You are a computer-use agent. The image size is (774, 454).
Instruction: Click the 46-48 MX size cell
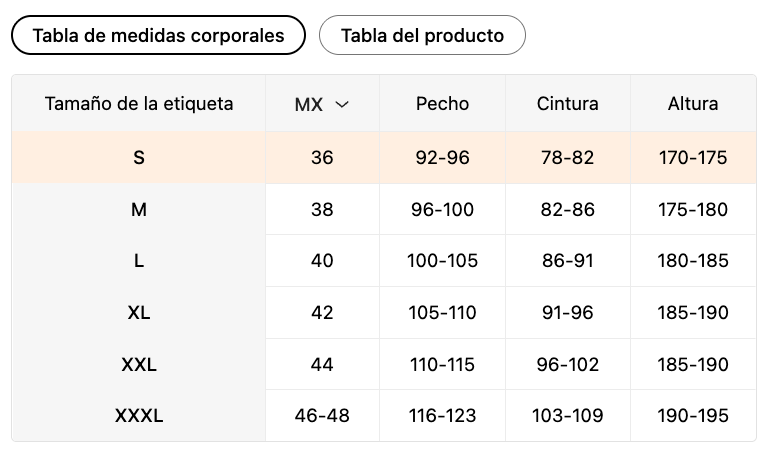[322, 416]
